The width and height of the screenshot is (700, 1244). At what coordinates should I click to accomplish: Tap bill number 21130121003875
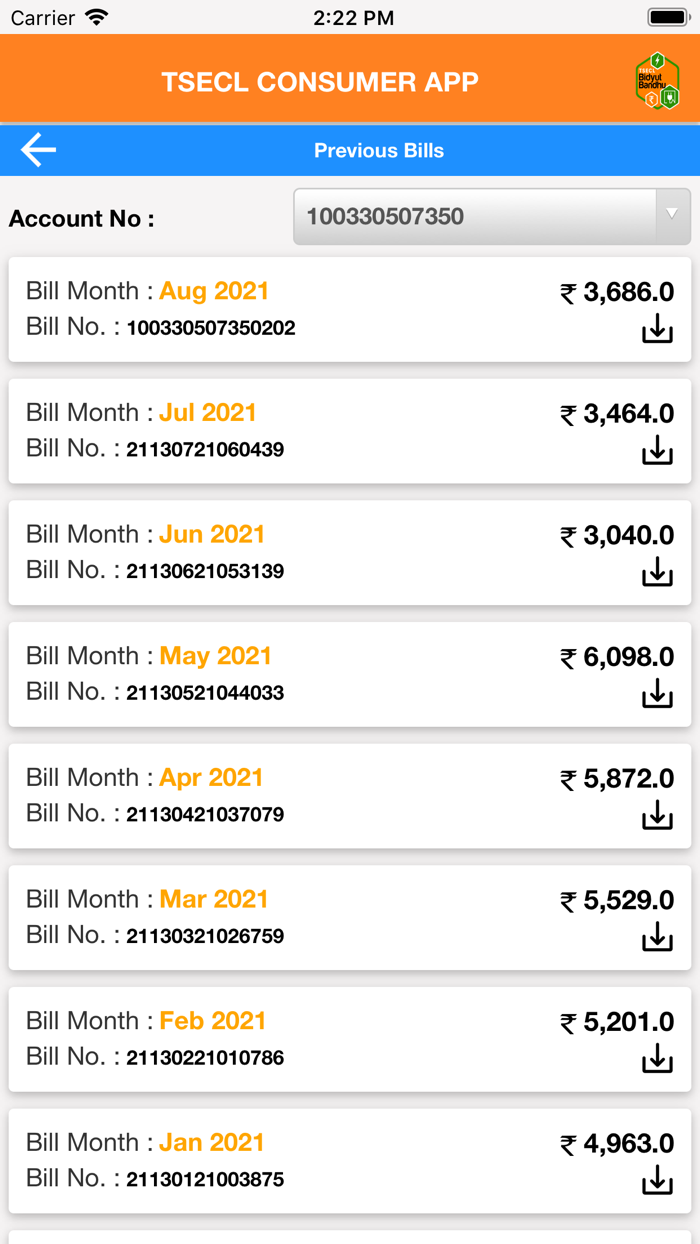tap(205, 1180)
